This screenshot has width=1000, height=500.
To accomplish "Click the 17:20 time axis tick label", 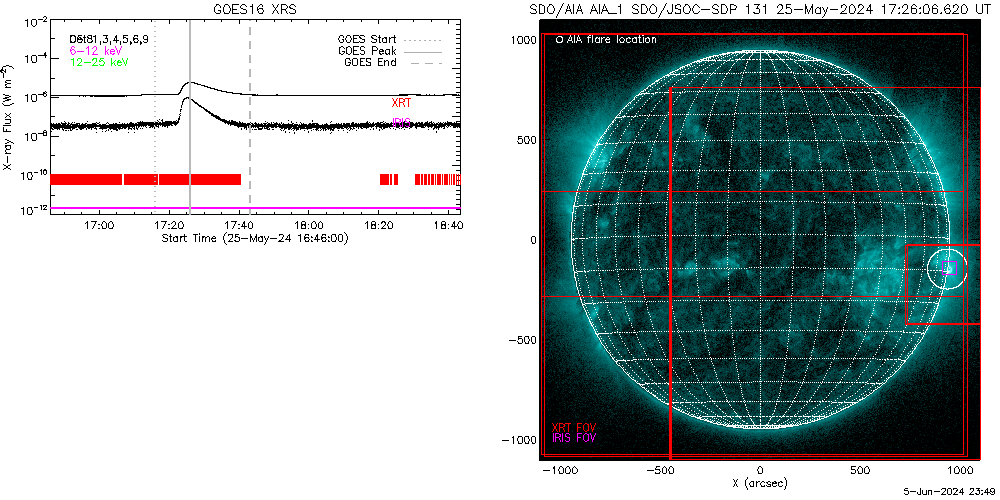I will [x=170, y=224].
